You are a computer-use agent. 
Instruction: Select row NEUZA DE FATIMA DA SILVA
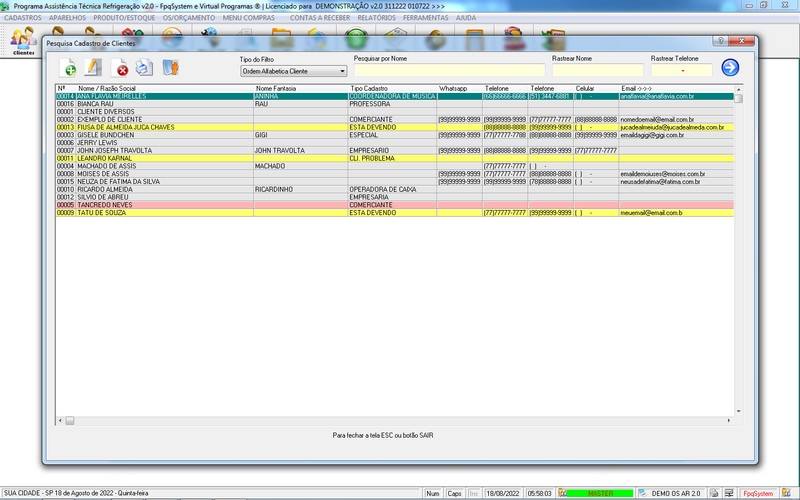tap(394, 182)
